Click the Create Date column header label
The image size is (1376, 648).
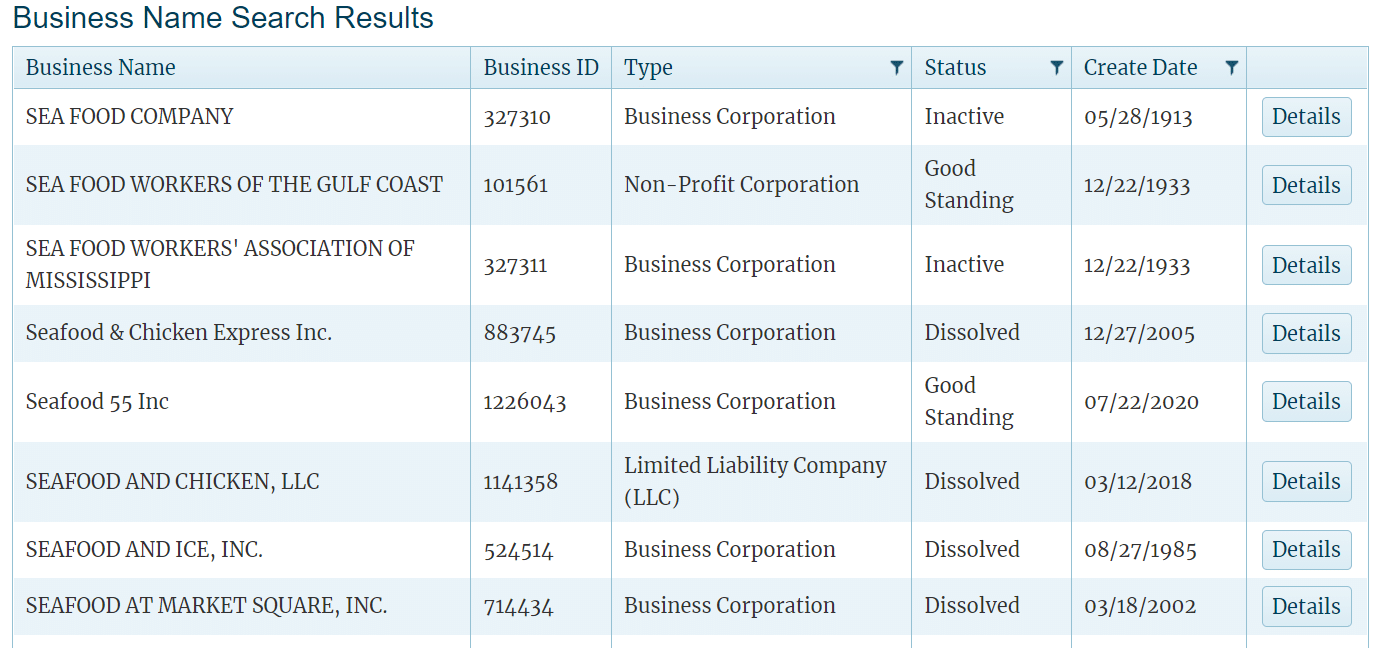pyautogui.click(x=1140, y=68)
